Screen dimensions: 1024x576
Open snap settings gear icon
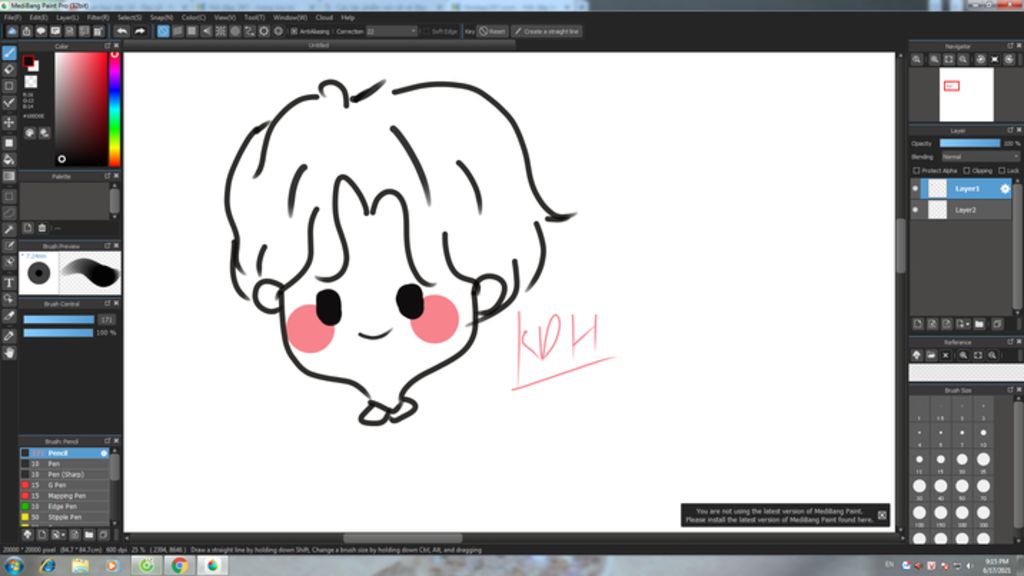coord(278,31)
